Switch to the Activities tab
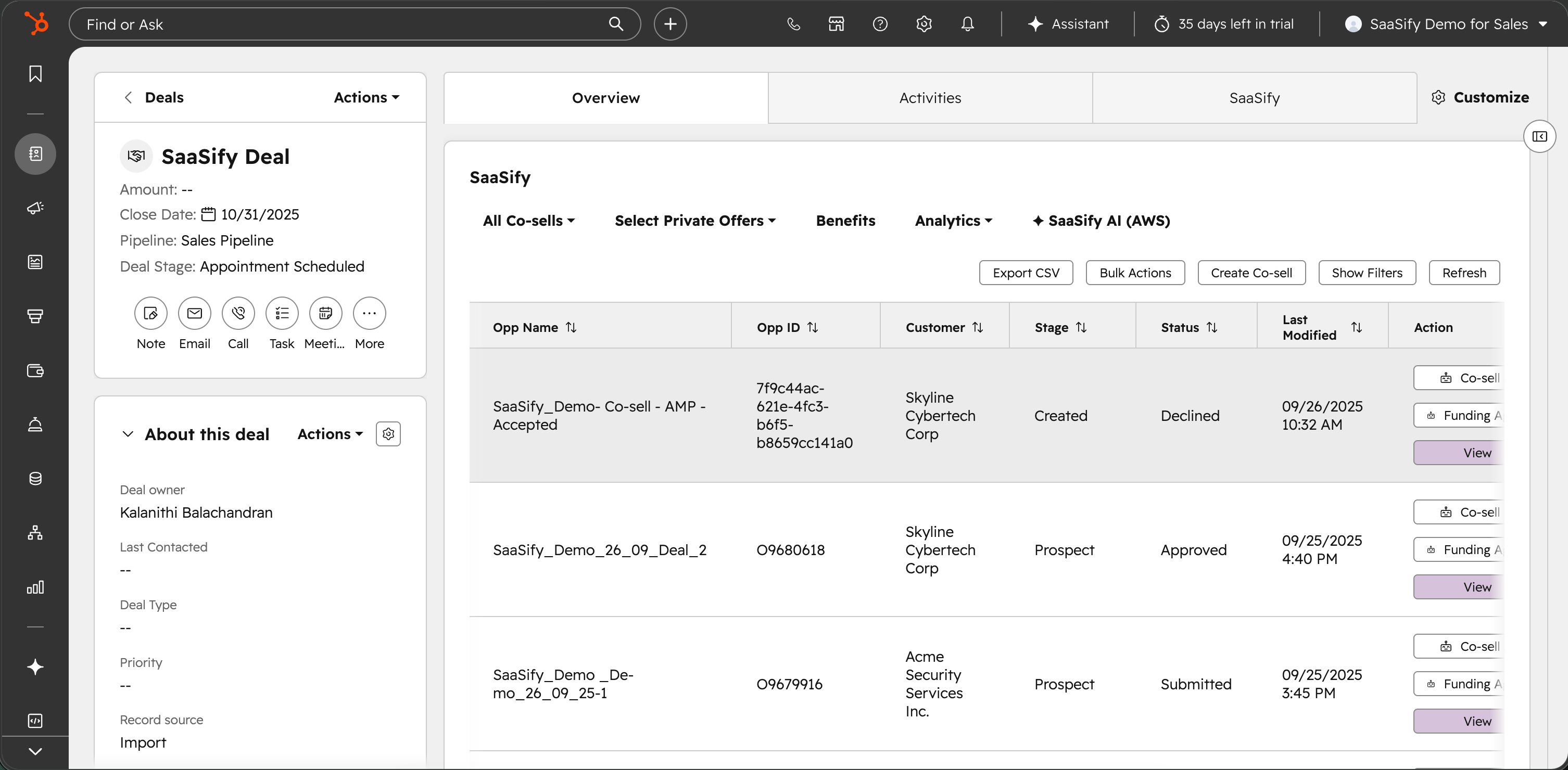1568x770 pixels. pyautogui.click(x=930, y=98)
